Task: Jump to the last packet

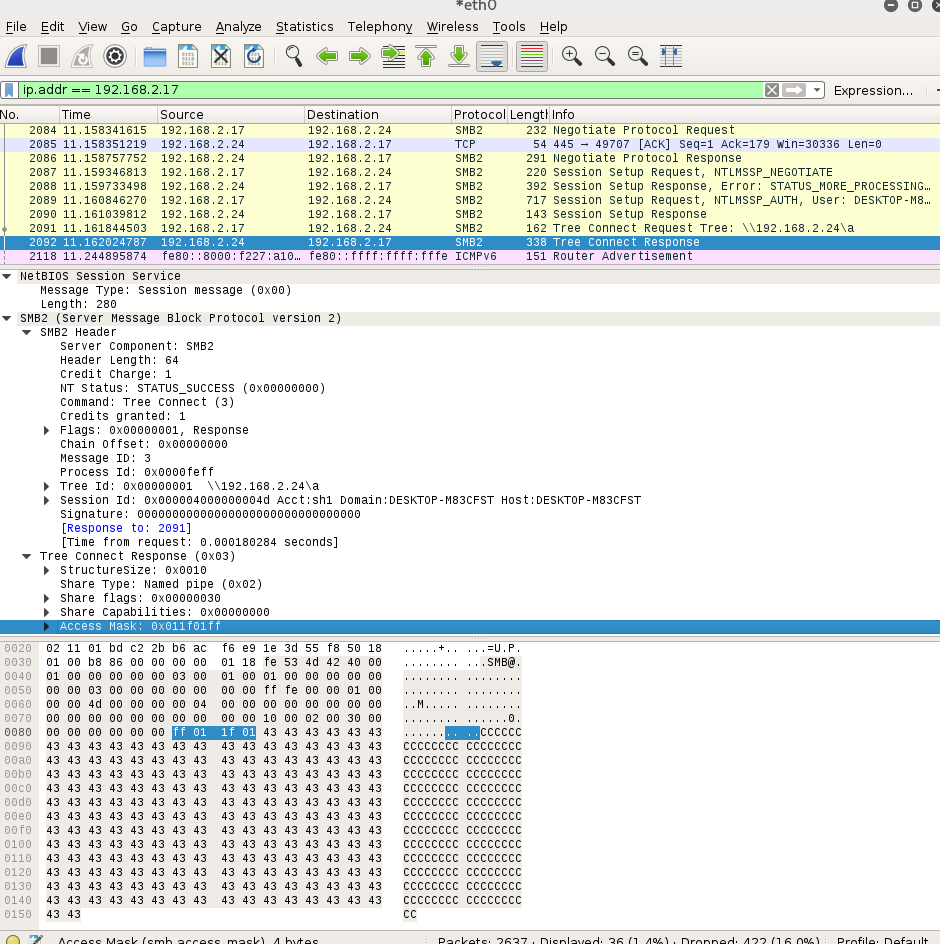Action: 459,56
